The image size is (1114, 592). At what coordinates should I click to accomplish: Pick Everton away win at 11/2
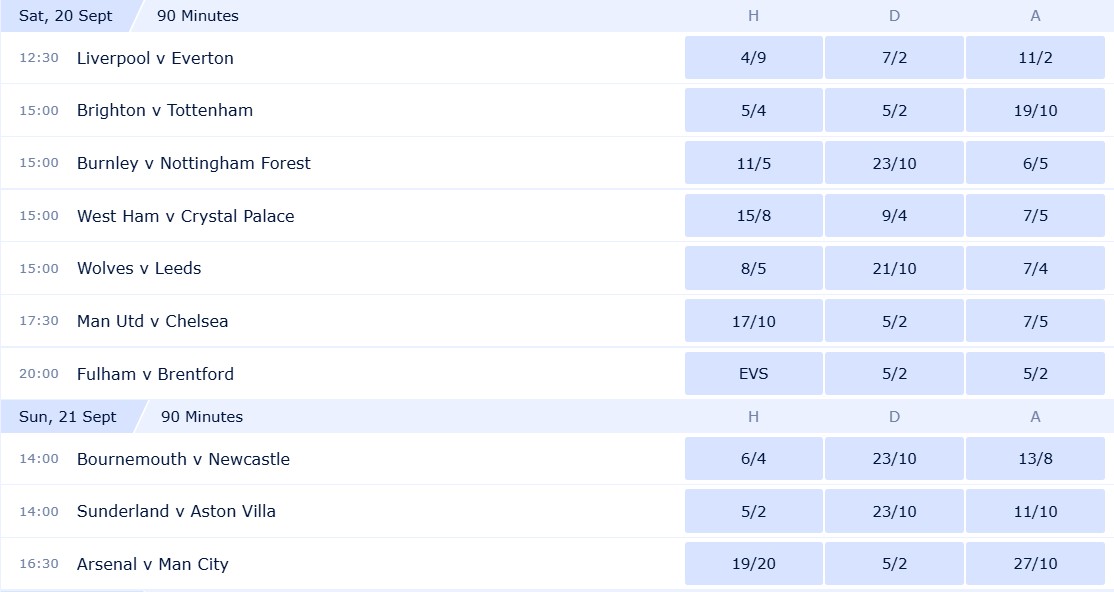1035,58
